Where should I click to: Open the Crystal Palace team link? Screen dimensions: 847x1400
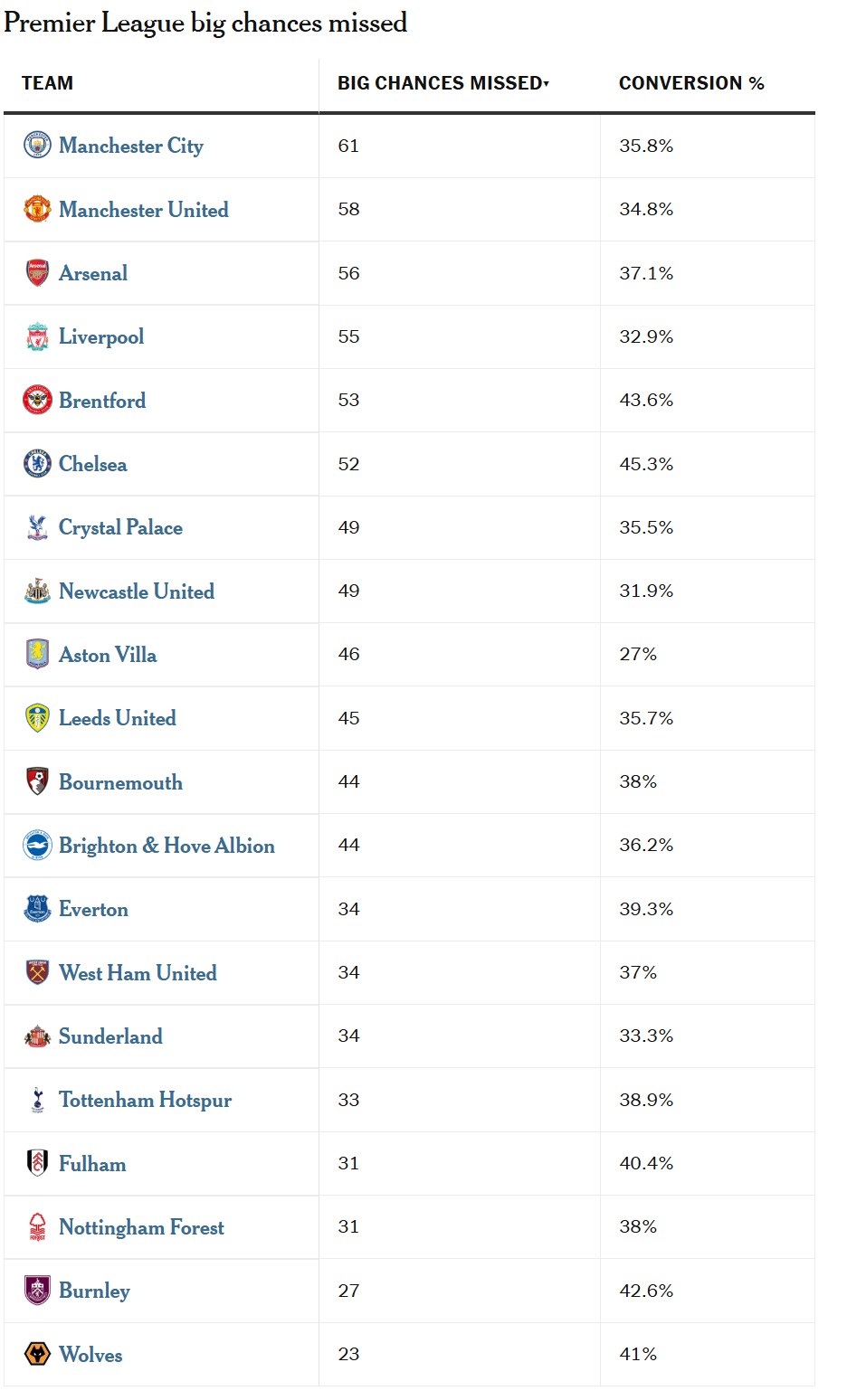coord(120,527)
